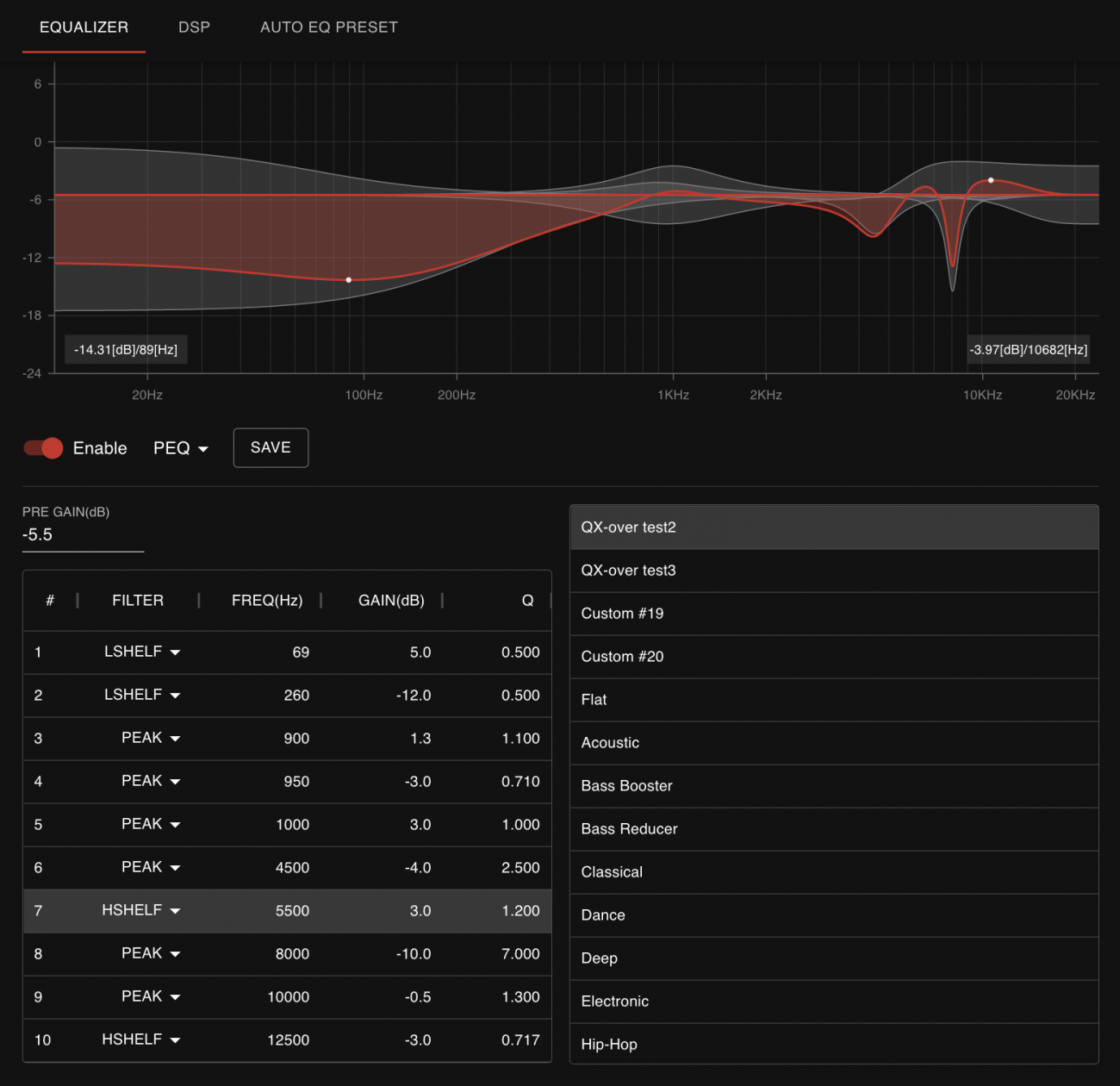The image size is (1120, 1086).
Task: Open HSHELF dropdown in row 10
Action: pos(141,1039)
